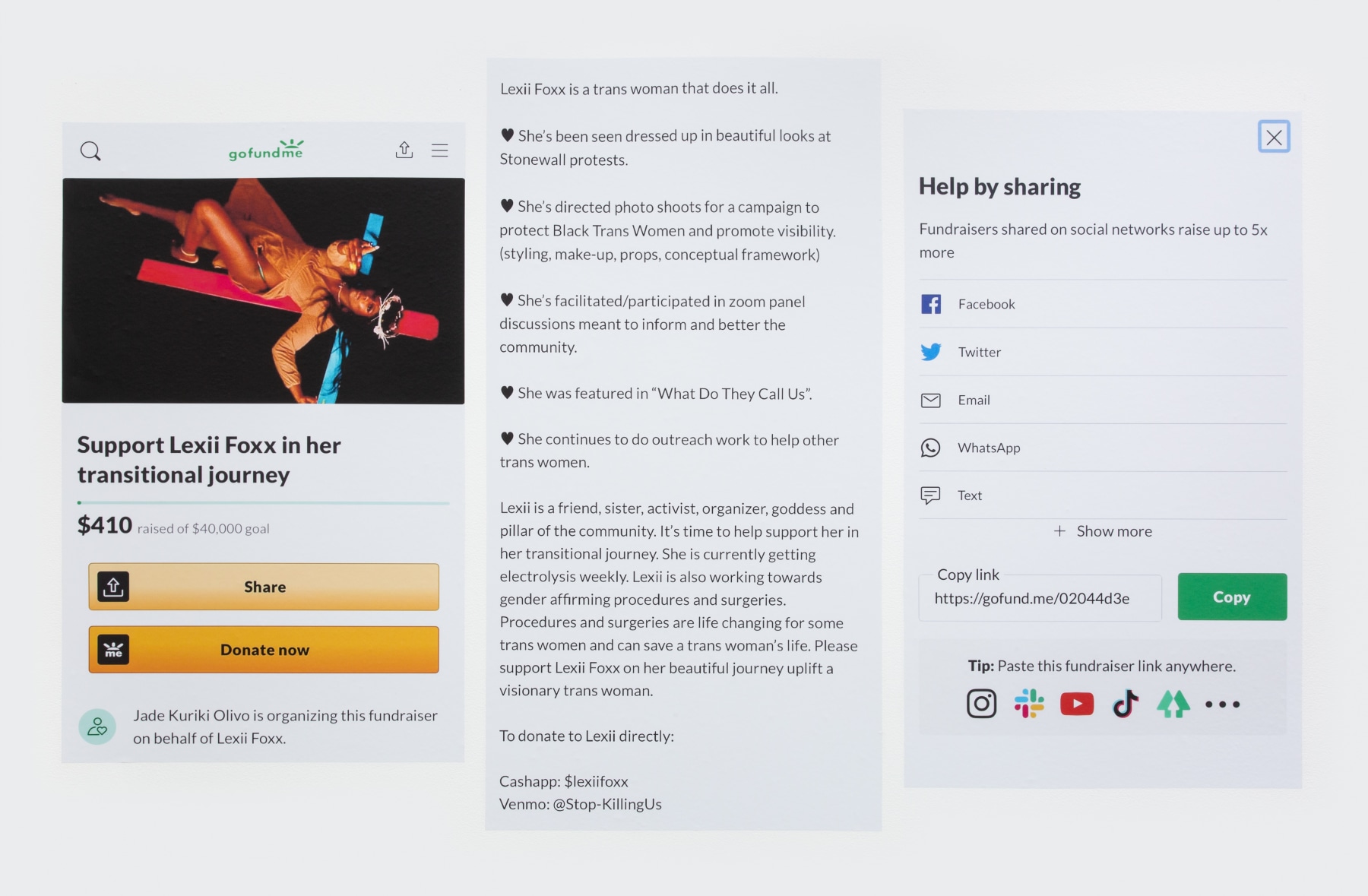
Task: Go to the gofundme logo homepage
Action: [266, 150]
